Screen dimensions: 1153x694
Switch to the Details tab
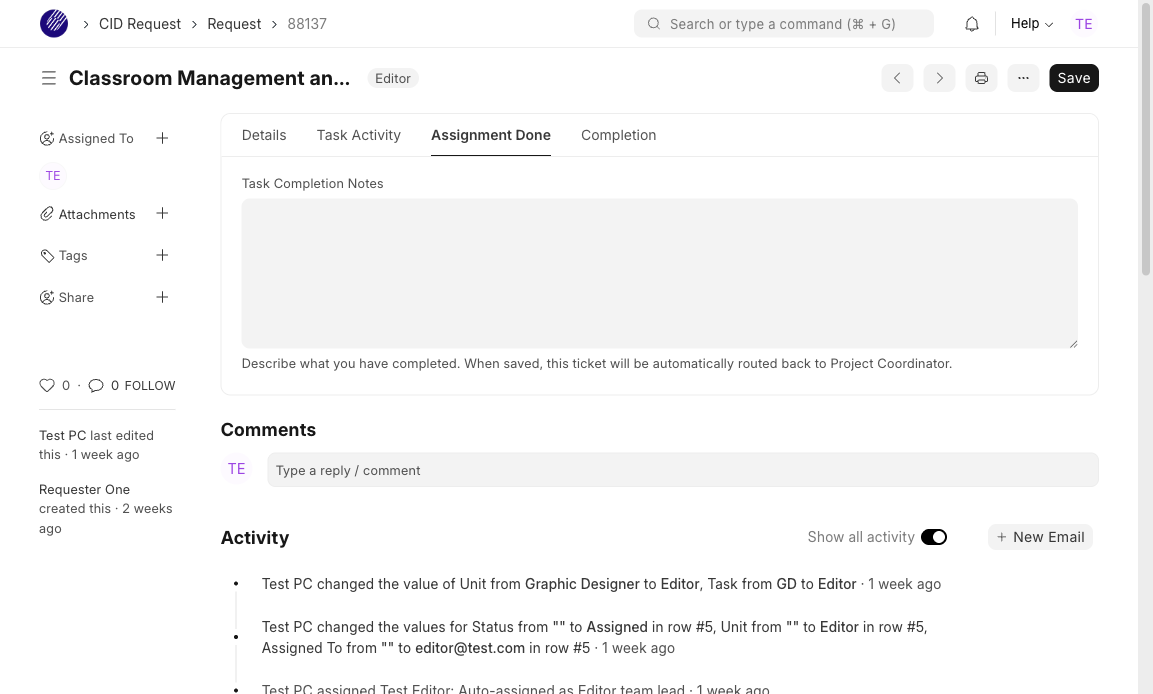click(x=263, y=135)
